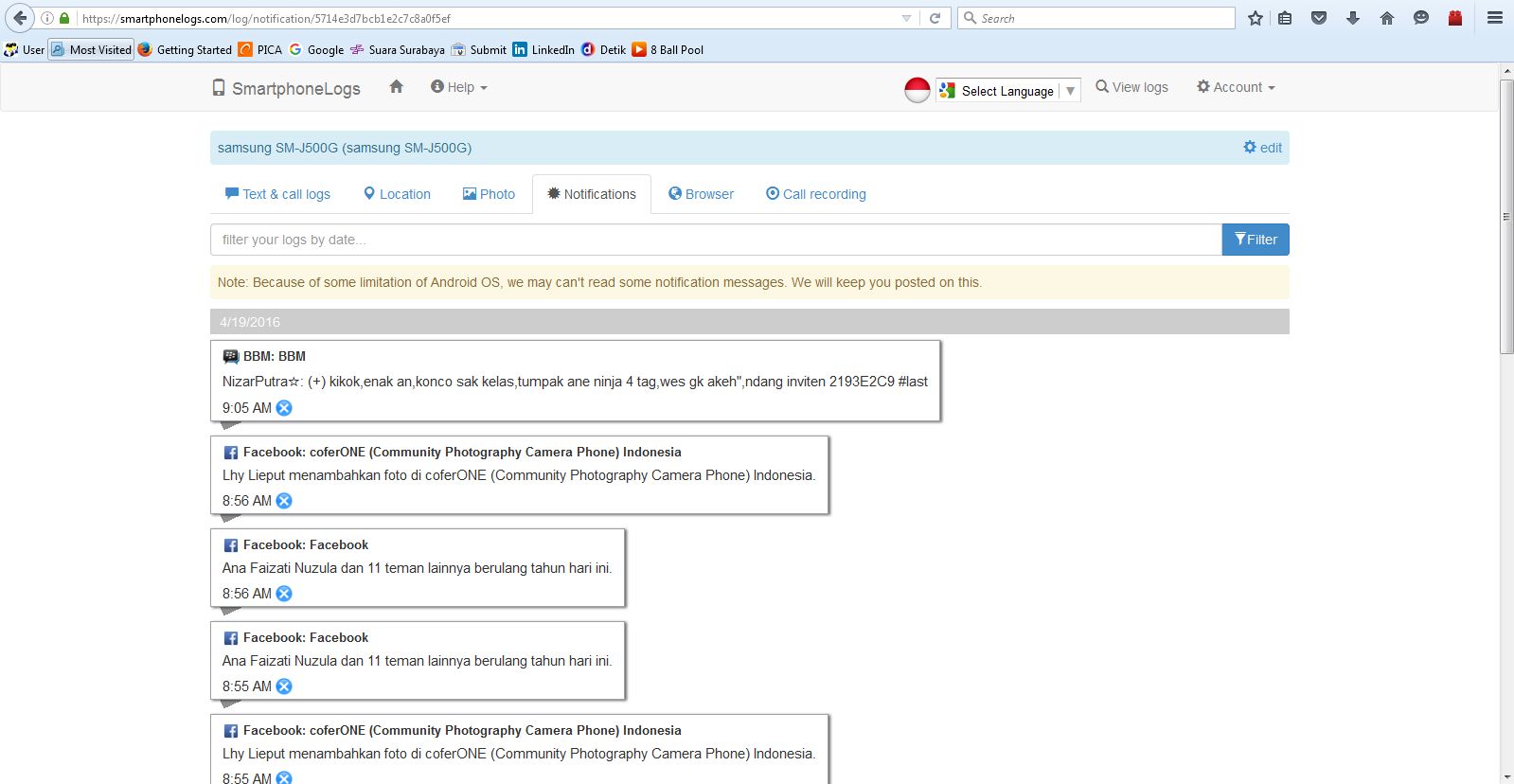Open the bookmarks list icon

tap(1285, 18)
